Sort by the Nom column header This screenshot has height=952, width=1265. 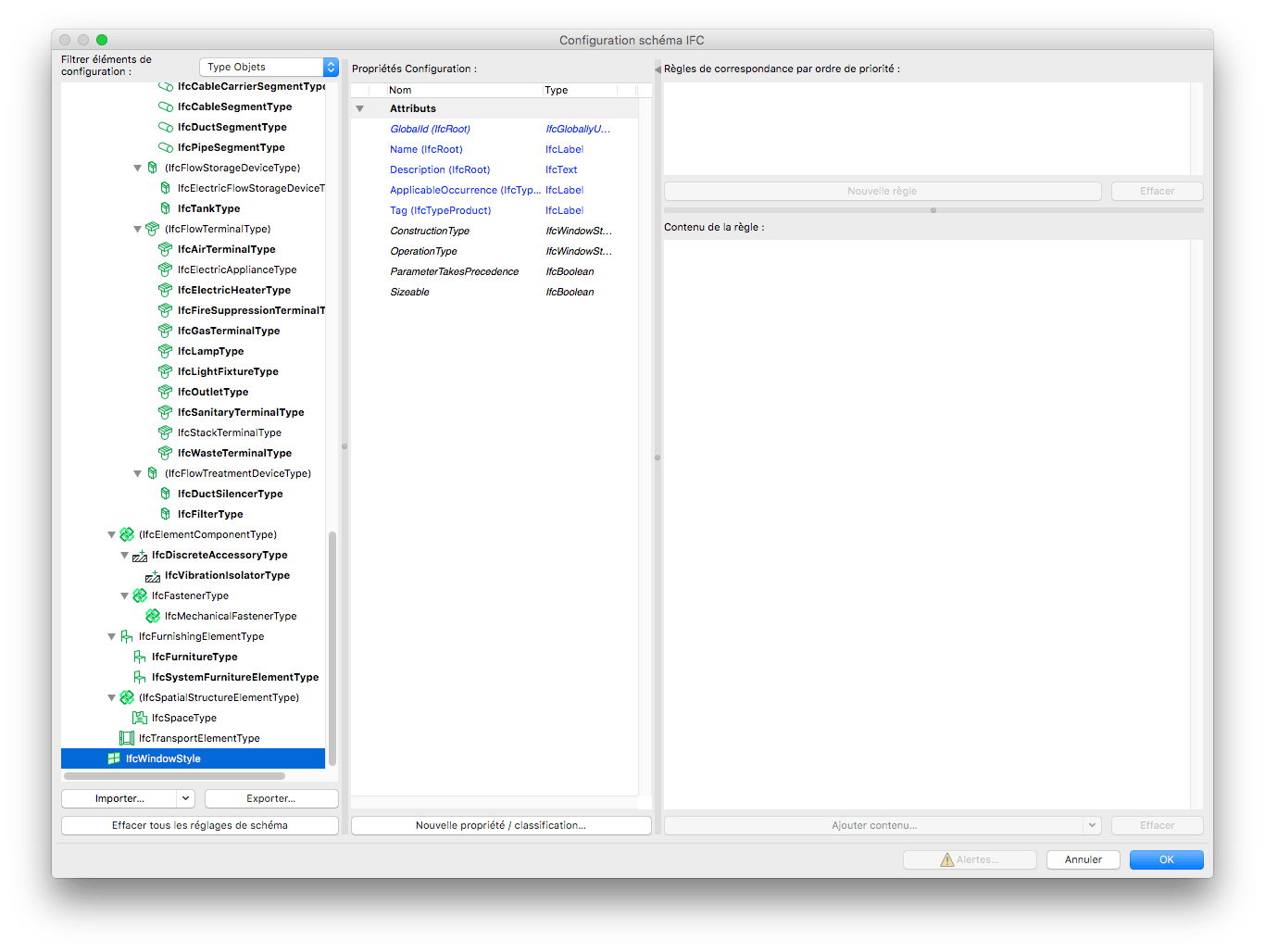tap(465, 90)
